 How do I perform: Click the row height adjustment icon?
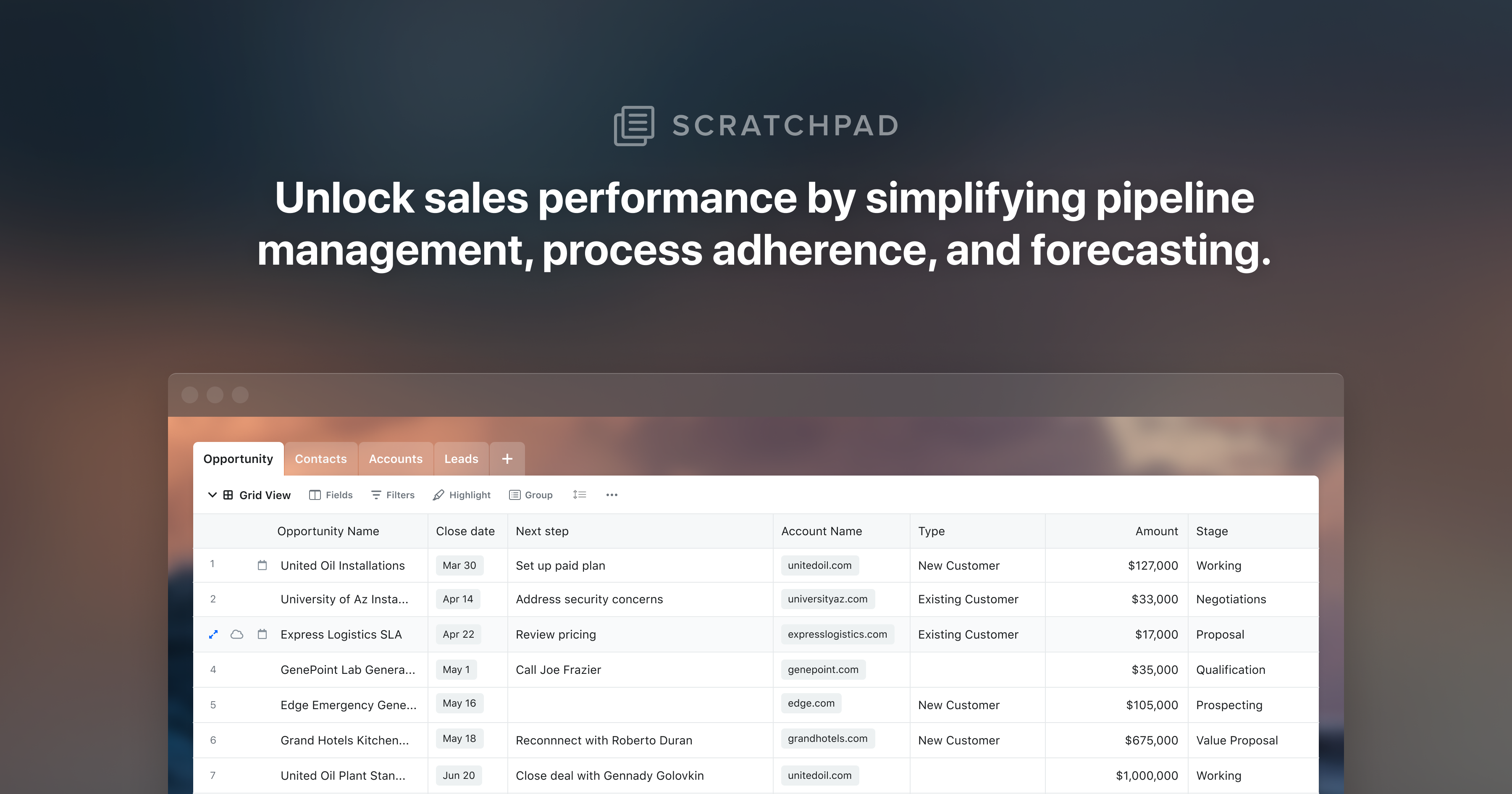(579, 494)
